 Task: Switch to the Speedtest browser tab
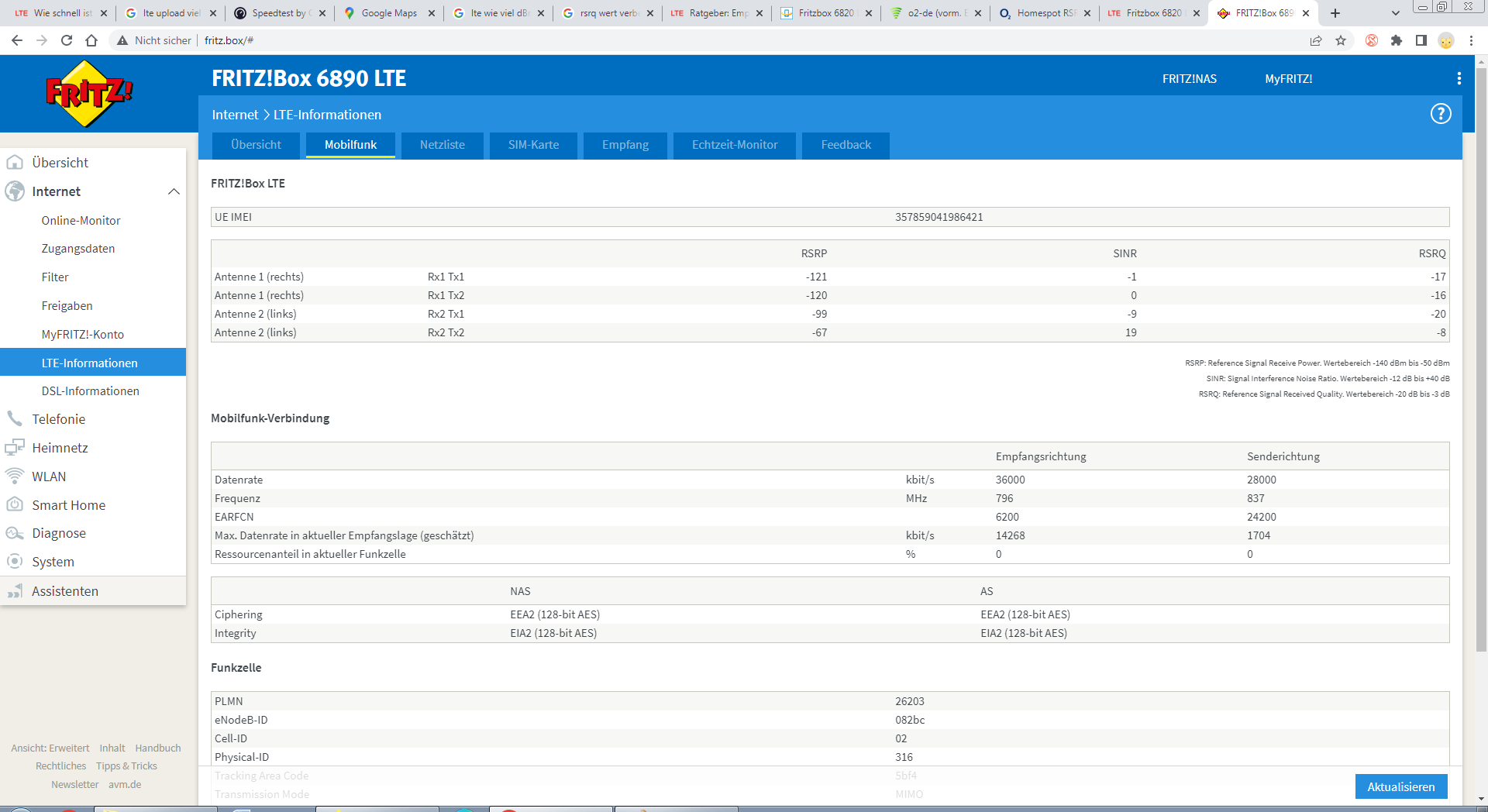click(279, 13)
